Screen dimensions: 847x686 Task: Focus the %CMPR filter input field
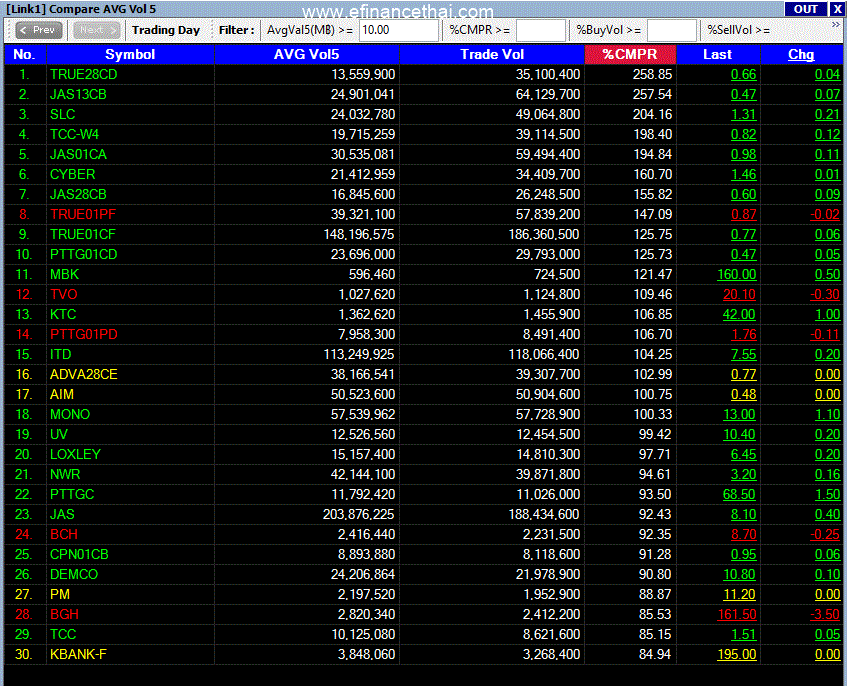coord(541,30)
